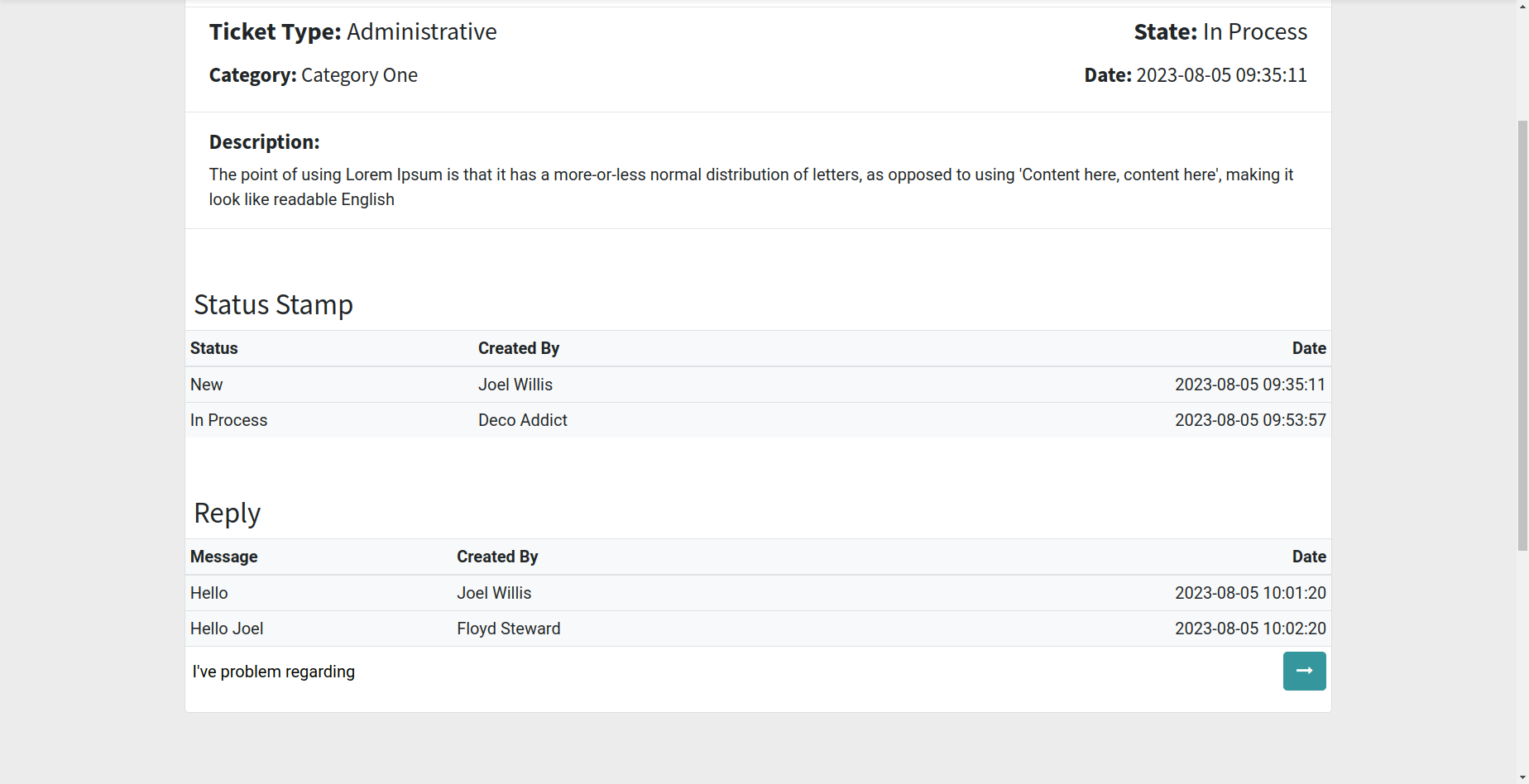The width and height of the screenshot is (1529, 784).
Task: Click 'Created By' header in Status Stamp table
Action: tap(519, 348)
